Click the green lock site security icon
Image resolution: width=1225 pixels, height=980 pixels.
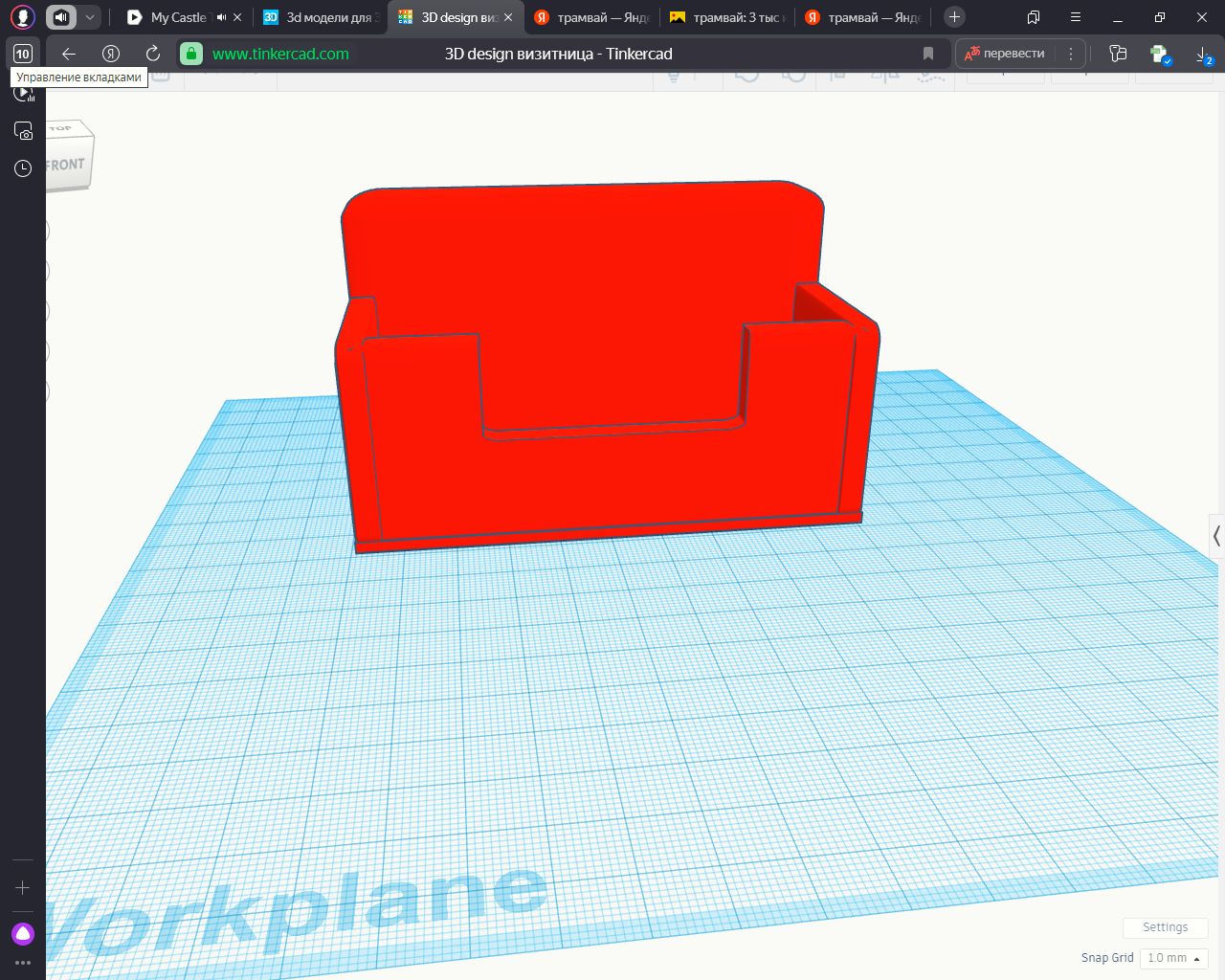point(191,54)
